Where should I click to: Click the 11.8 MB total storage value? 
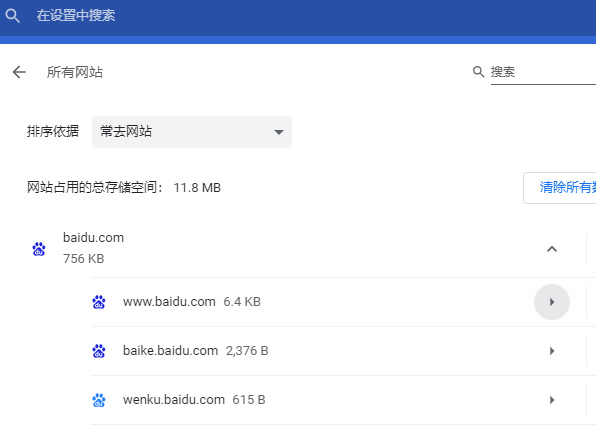(x=197, y=188)
